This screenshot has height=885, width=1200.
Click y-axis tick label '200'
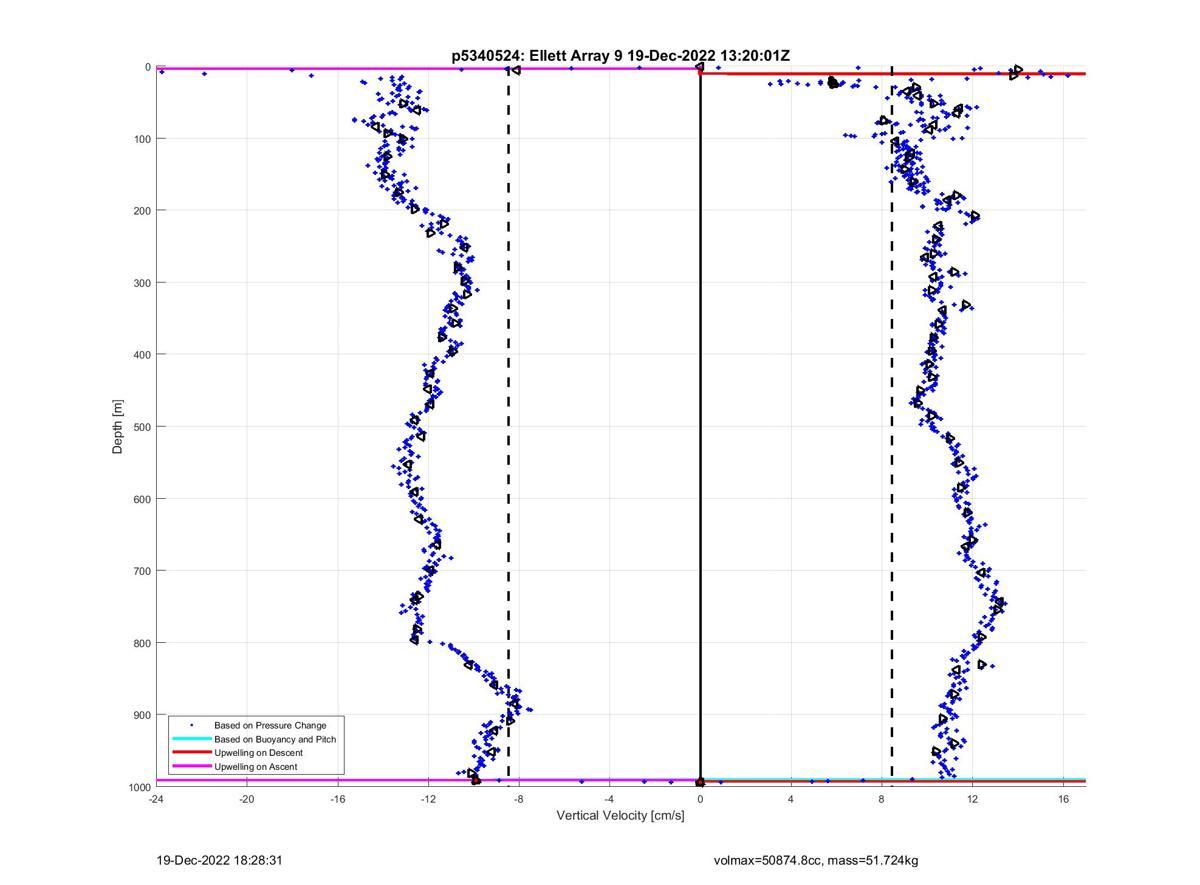(141, 211)
